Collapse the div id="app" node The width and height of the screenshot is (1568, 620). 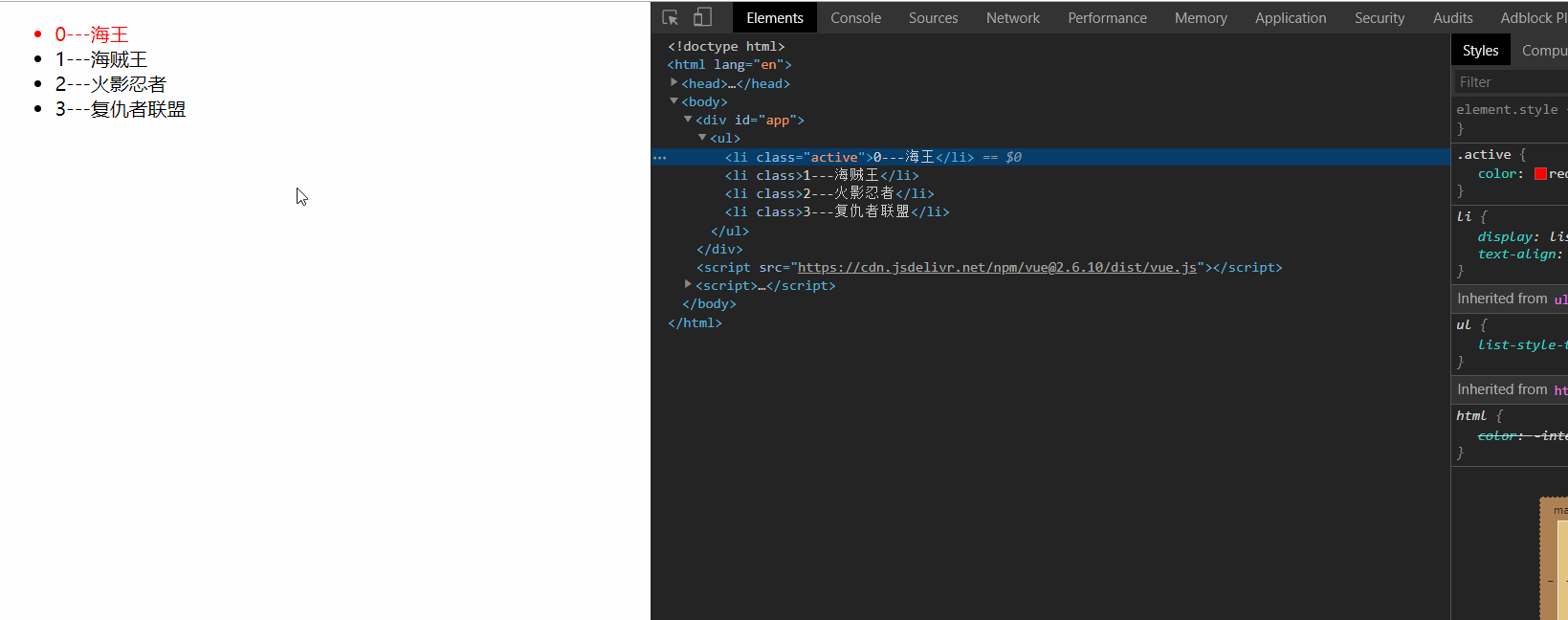point(688,119)
